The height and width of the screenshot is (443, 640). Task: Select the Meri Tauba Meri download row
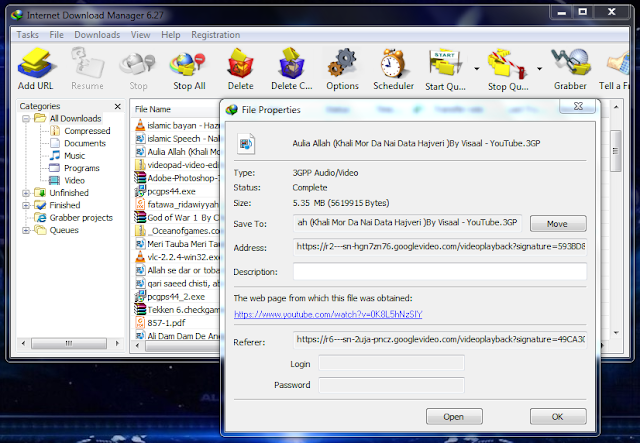[x=177, y=244]
